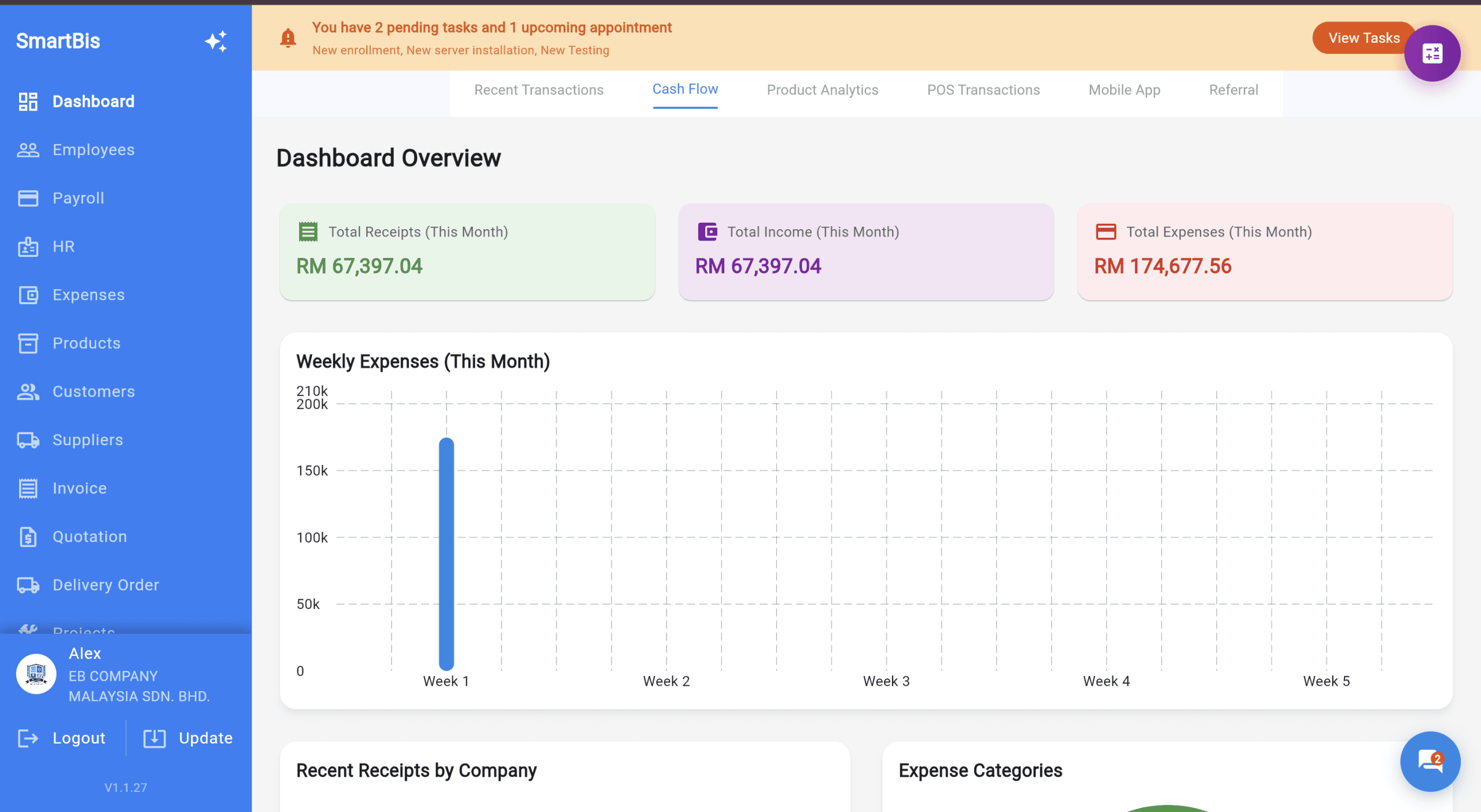Open Employees from the sidebar menu

tap(94, 150)
